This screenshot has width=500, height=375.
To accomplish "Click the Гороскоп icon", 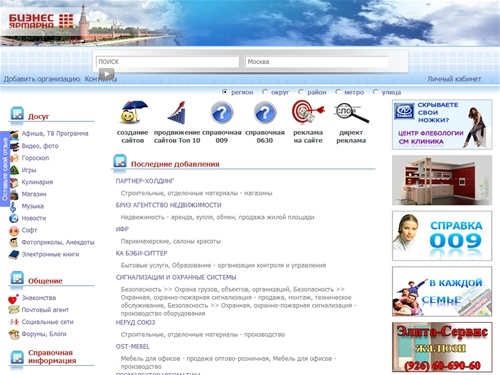I will point(14,158).
